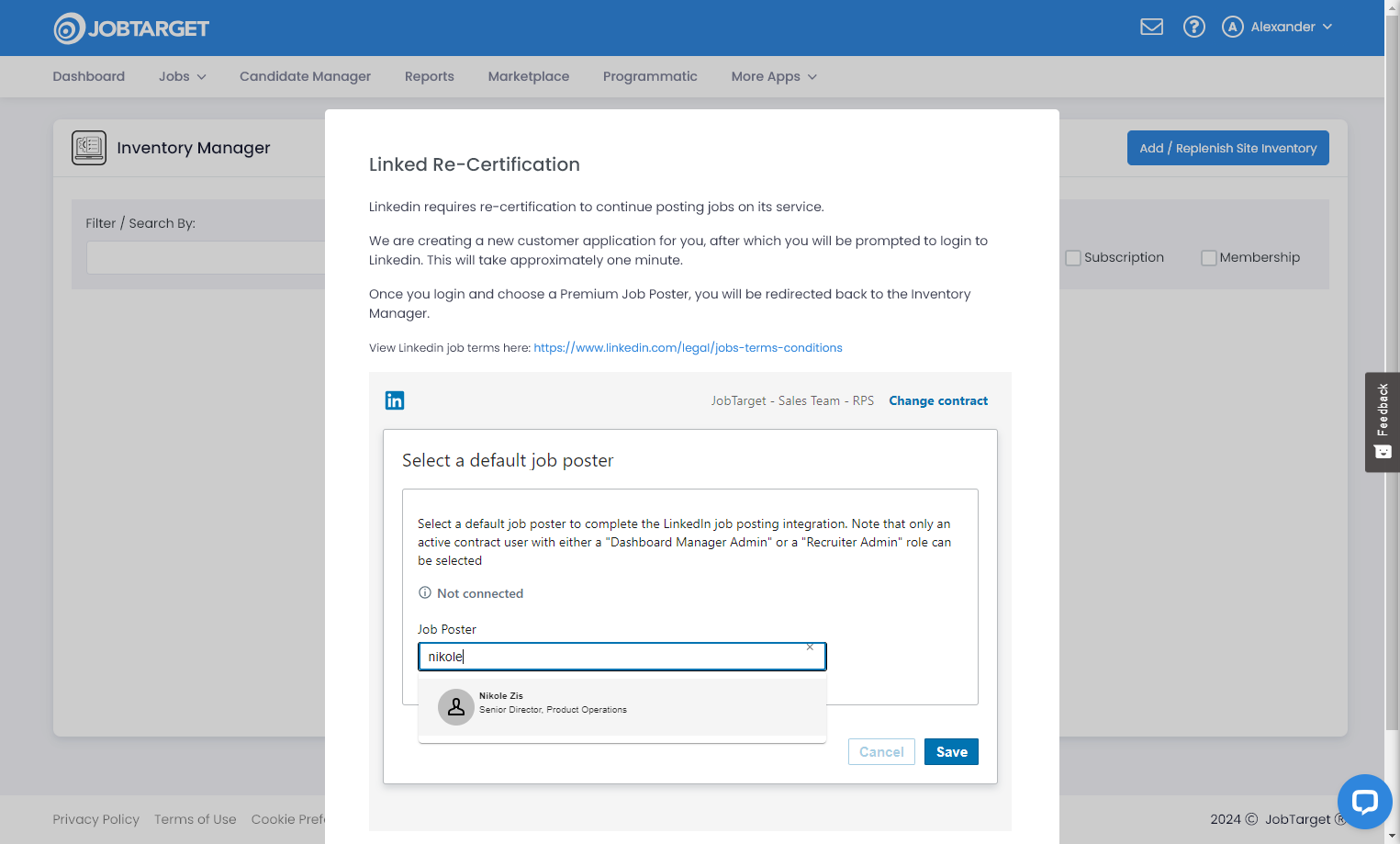Click the Inventory Manager icon
The image size is (1400, 844).
[89, 148]
